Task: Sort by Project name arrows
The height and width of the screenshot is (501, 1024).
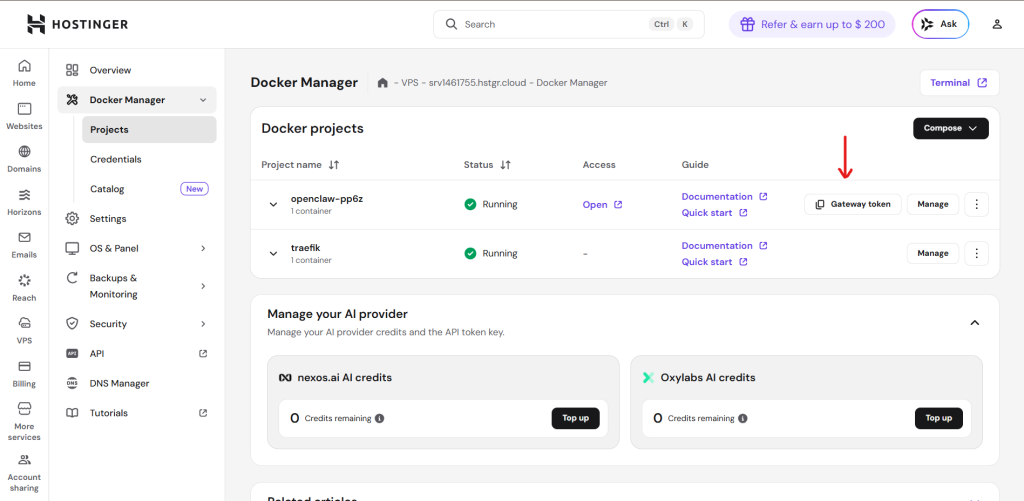Action: pos(334,165)
